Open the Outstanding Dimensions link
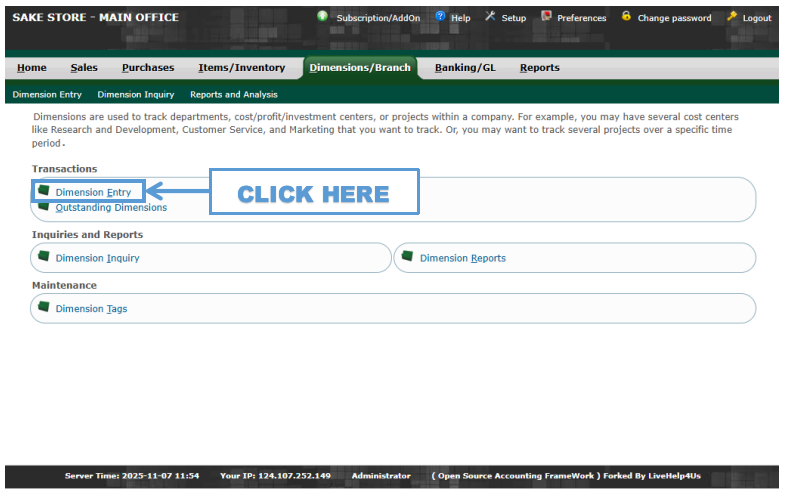The width and height of the screenshot is (785, 496). [x=111, y=208]
